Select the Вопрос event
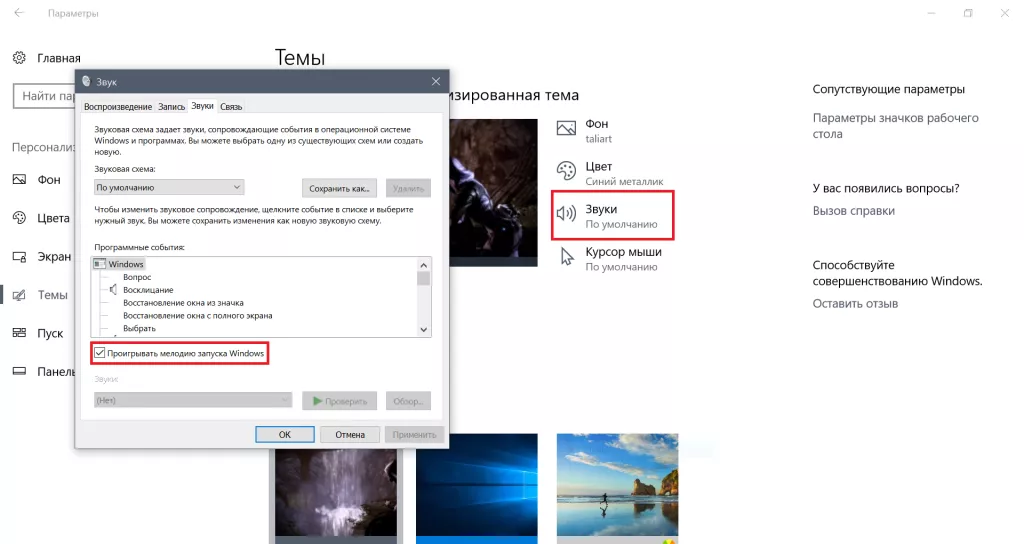This screenshot has width=1024, height=544. coord(137,277)
